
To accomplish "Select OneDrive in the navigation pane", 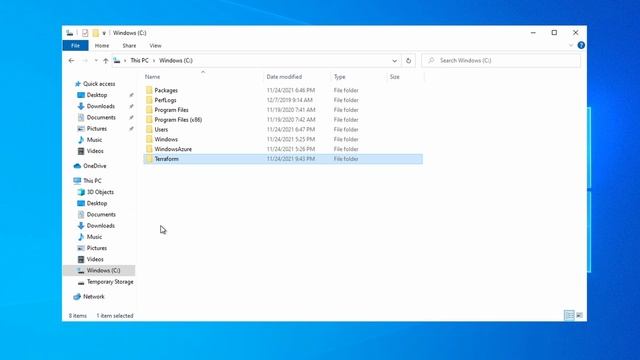I will click(x=95, y=166).
